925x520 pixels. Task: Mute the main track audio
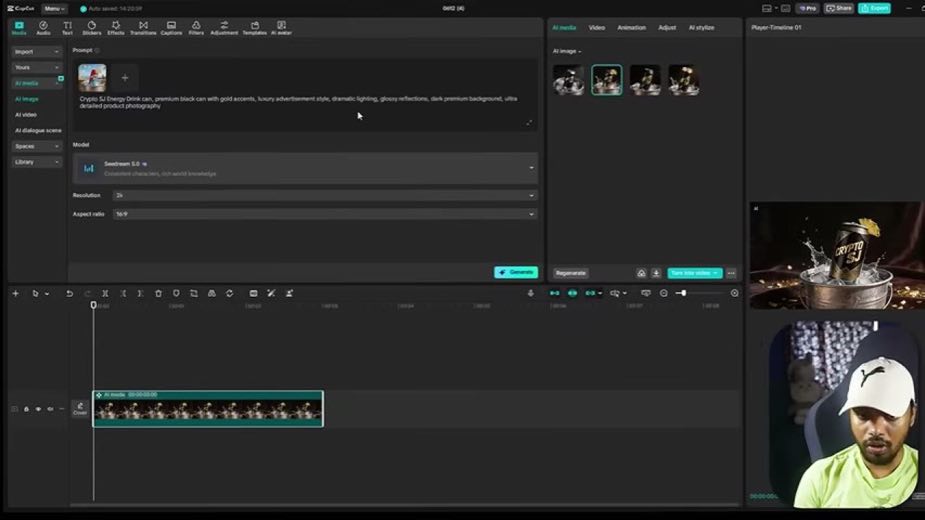pyautogui.click(x=50, y=409)
